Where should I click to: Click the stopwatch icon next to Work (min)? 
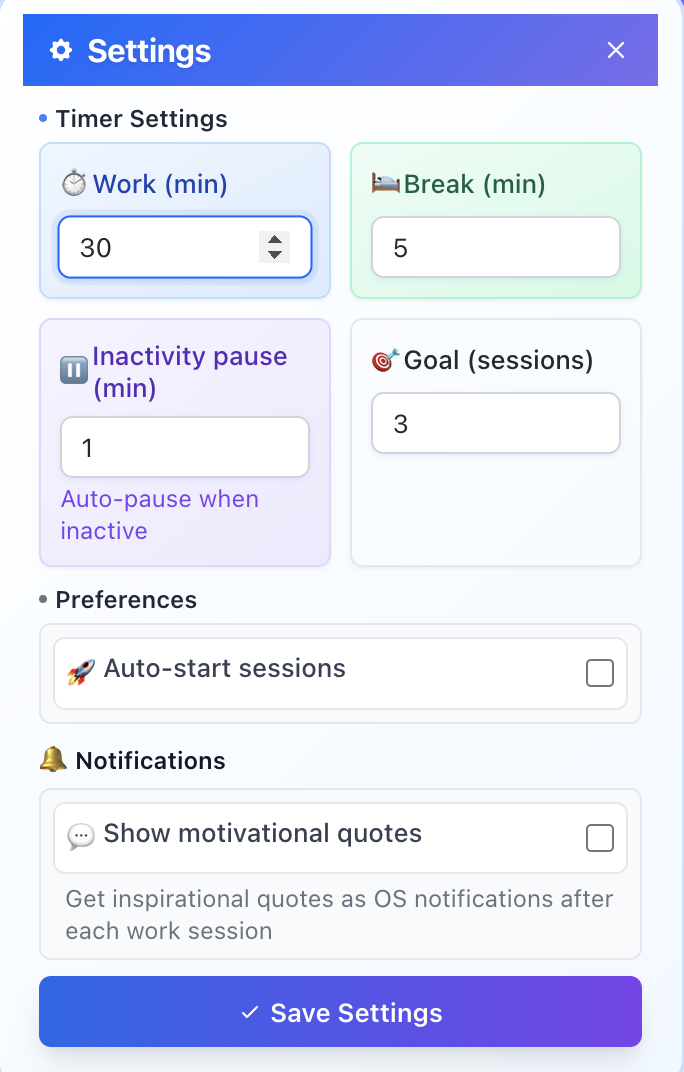[x=74, y=184]
